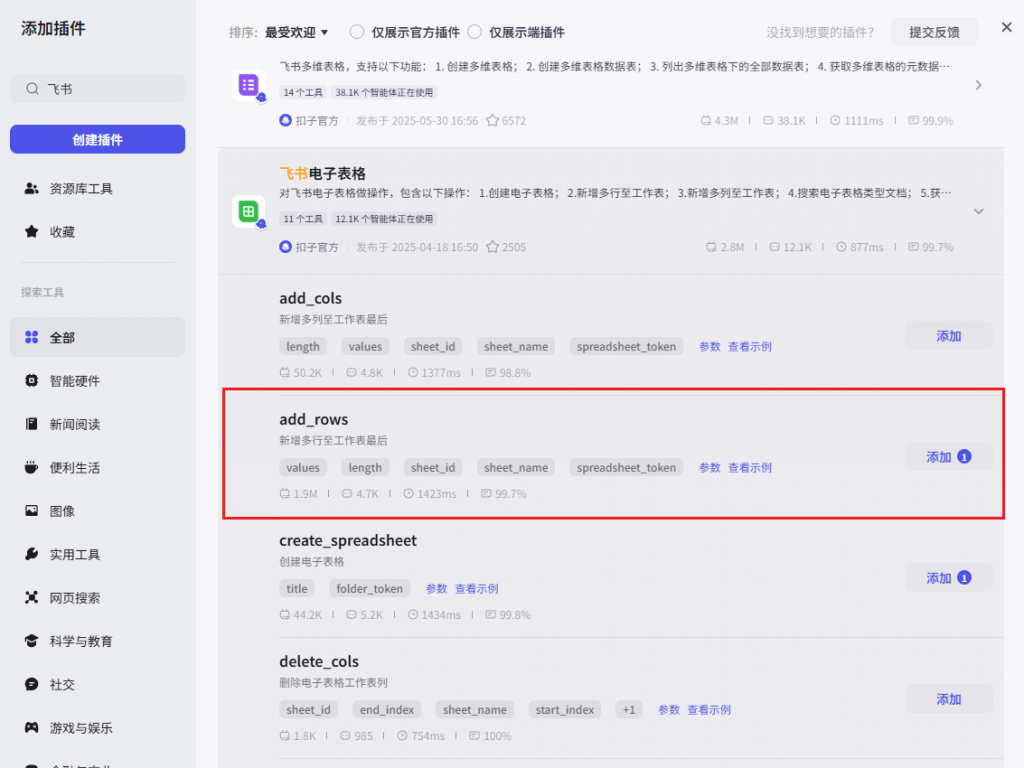This screenshot has height=768, width=1024.
Task: Click the 提交反馈 button
Action: coord(935,32)
